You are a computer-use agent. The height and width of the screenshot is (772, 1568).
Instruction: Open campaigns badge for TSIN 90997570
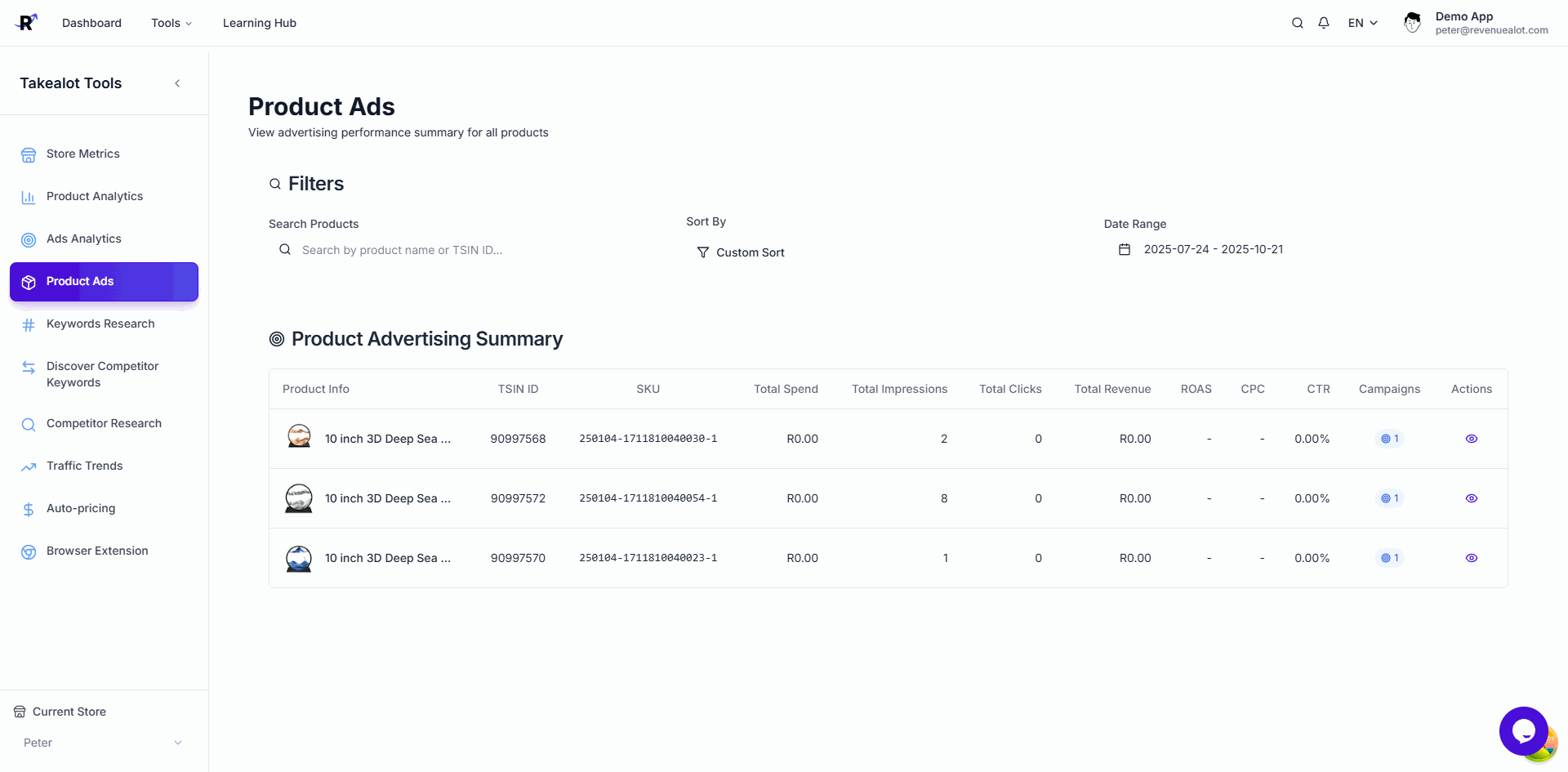pyautogui.click(x=1390, y=558)
